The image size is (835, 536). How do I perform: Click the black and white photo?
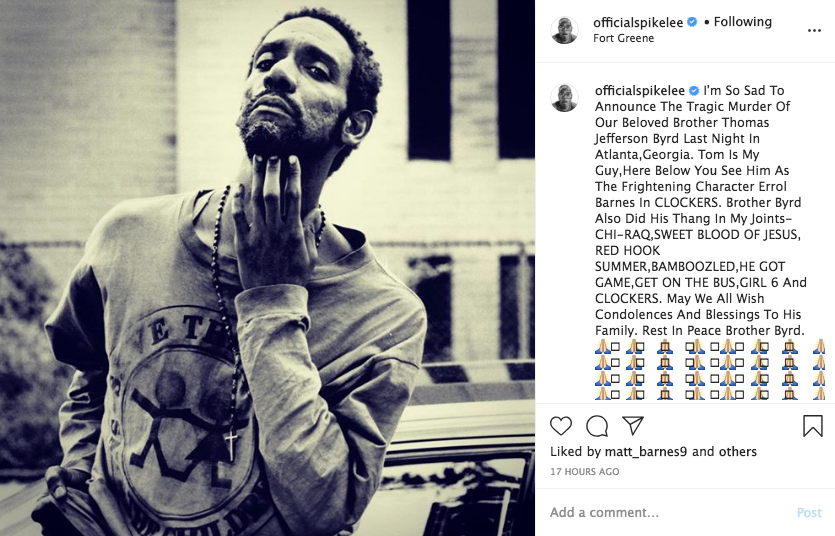click(x=267, y=268)
